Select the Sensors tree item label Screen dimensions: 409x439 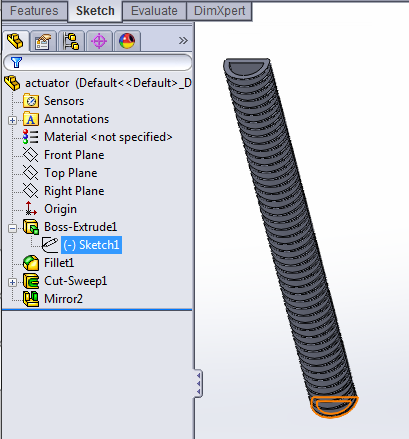tap(64, 101)
